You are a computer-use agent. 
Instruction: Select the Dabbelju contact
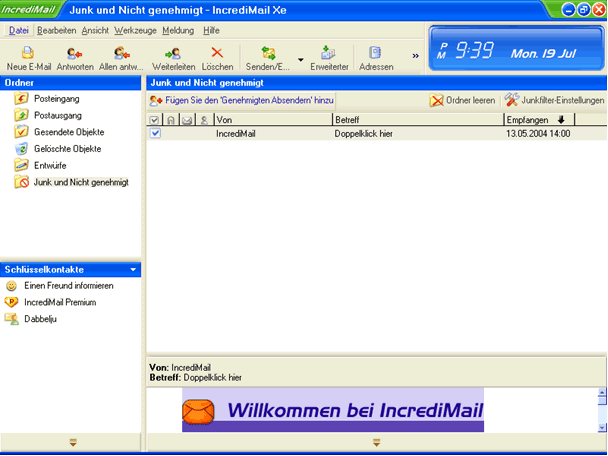40,319
